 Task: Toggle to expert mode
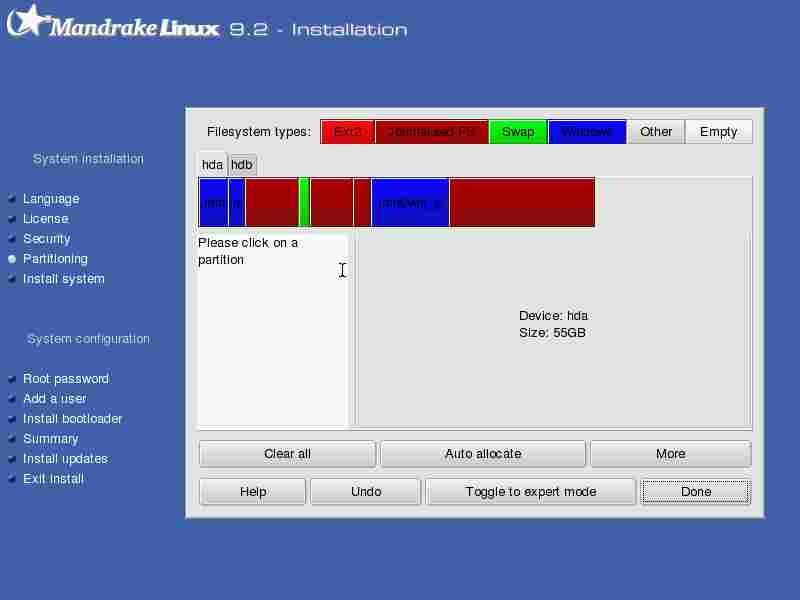pos(530,492)
